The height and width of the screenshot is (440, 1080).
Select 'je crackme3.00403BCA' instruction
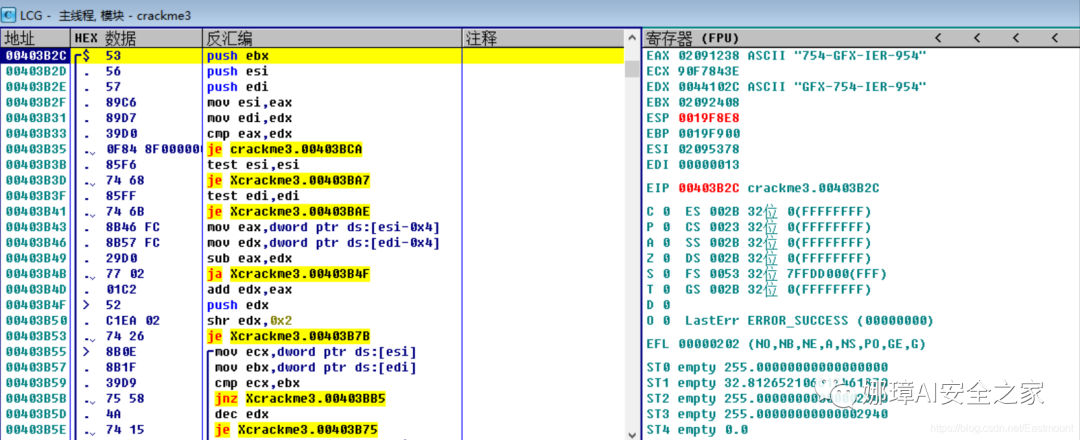(x=284, y=149)
